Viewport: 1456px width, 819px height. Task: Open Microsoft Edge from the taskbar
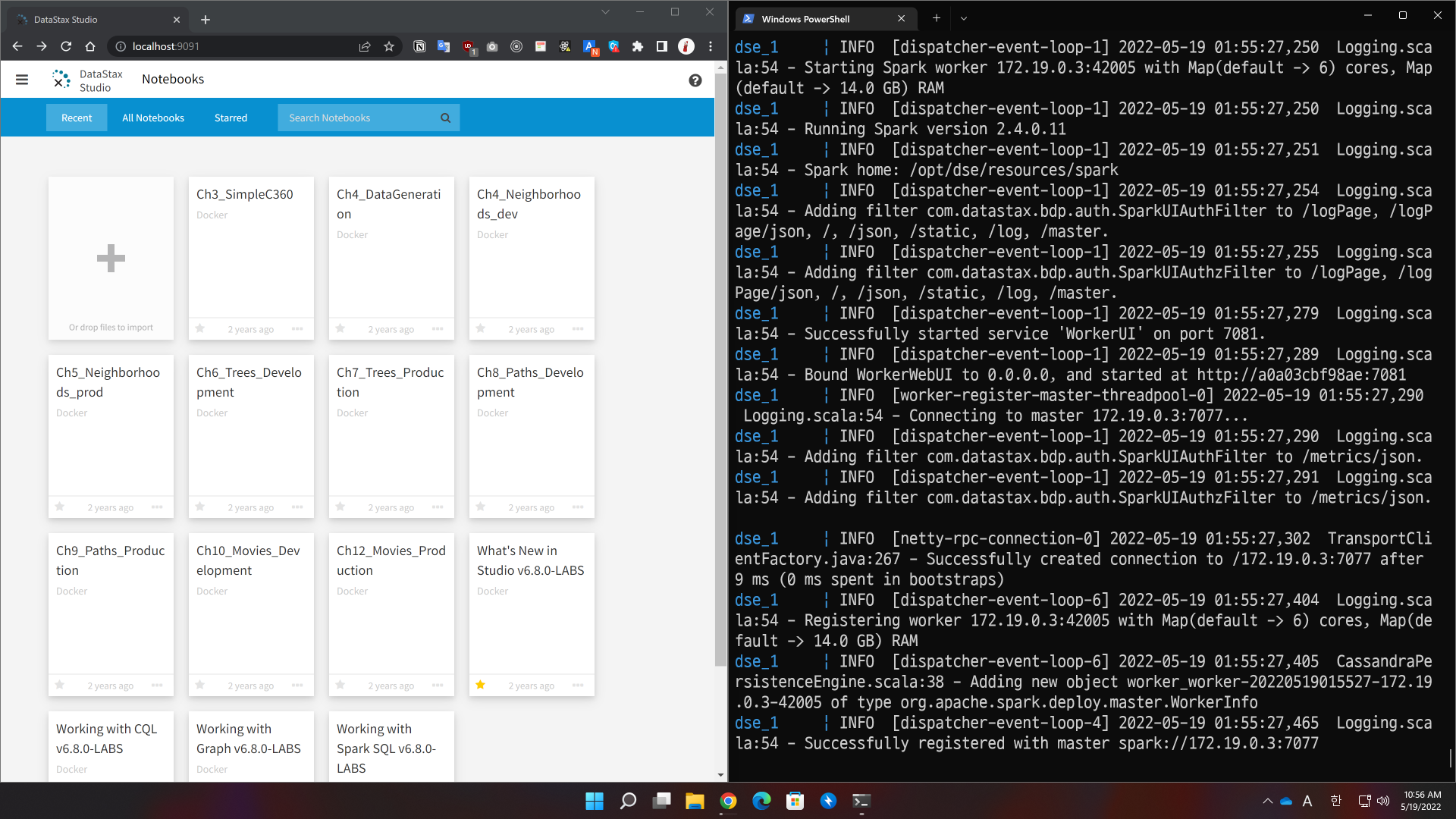[x=761, y=801]
